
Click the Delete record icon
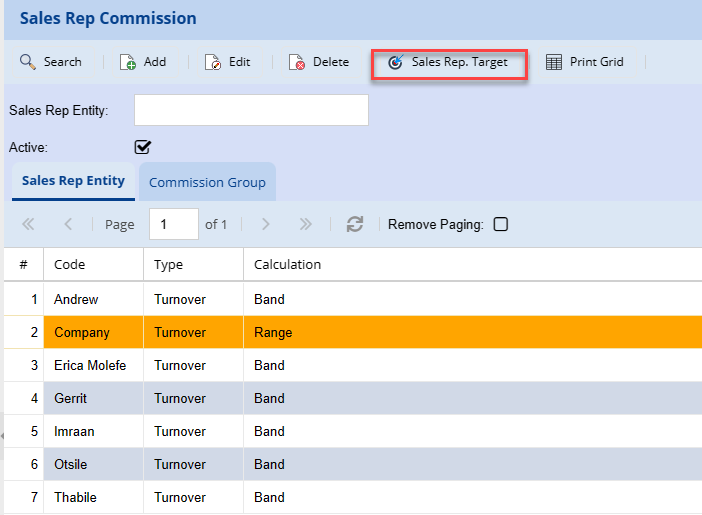(x=297, y=62)
